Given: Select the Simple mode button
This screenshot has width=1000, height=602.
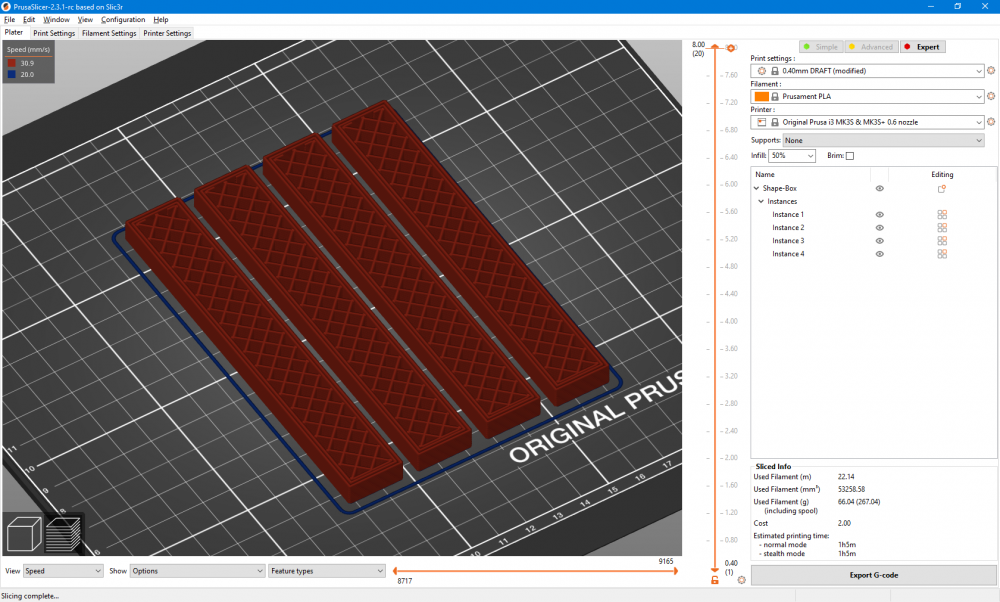Looking at the screenshot, I should [x=820, y=47].
